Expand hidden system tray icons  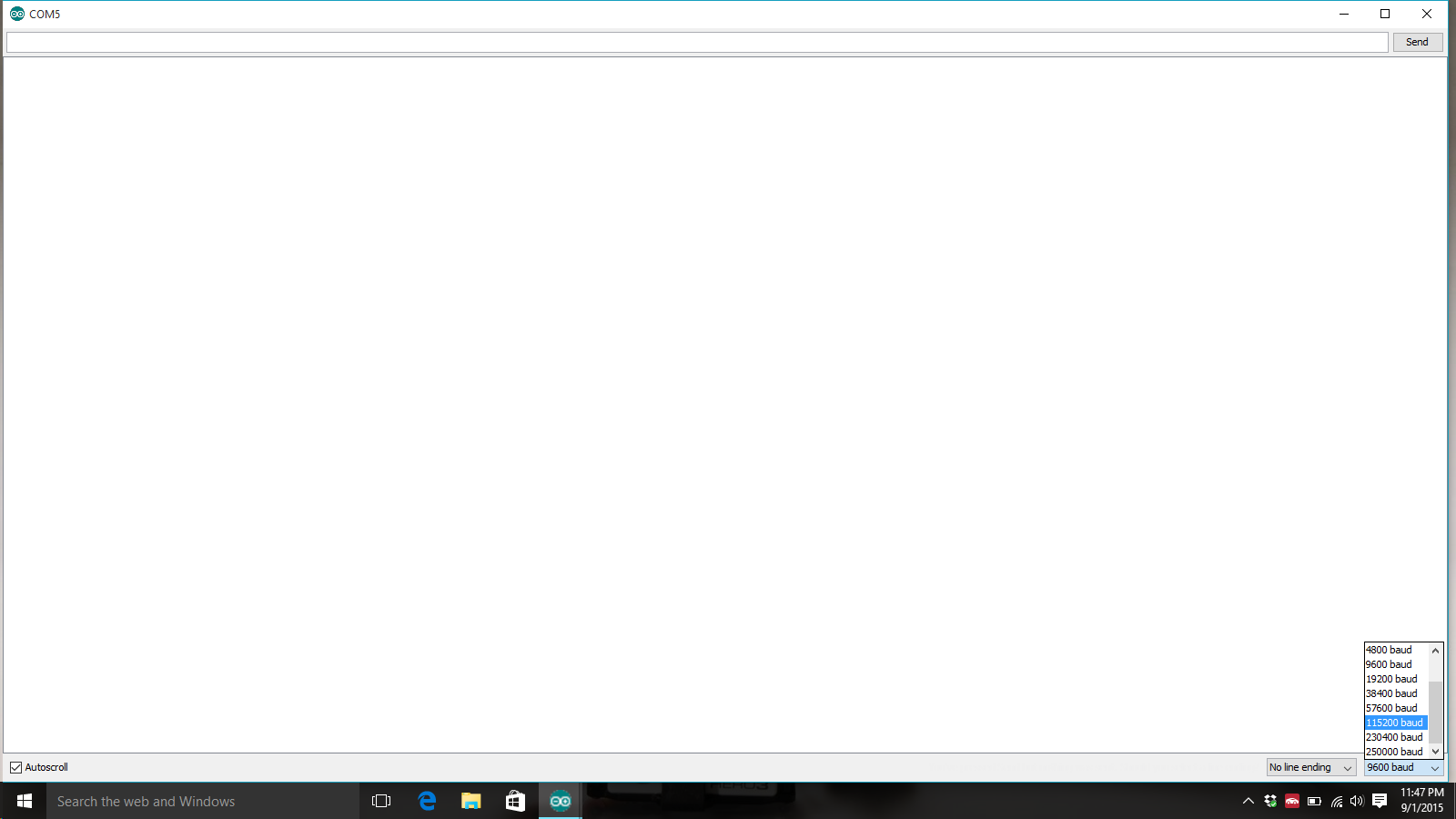coord(1248,802)
